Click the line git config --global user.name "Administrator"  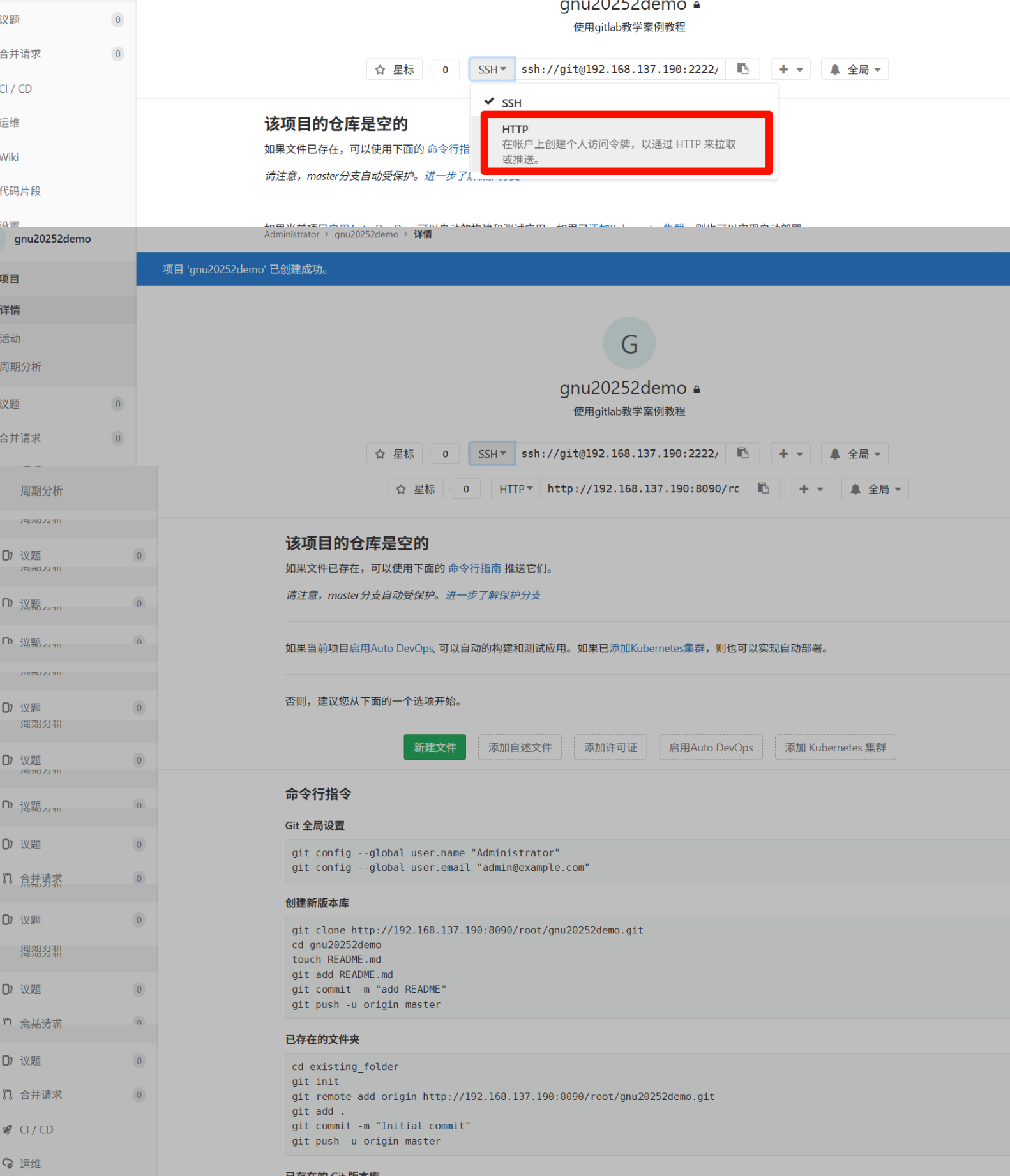point(426,853)
